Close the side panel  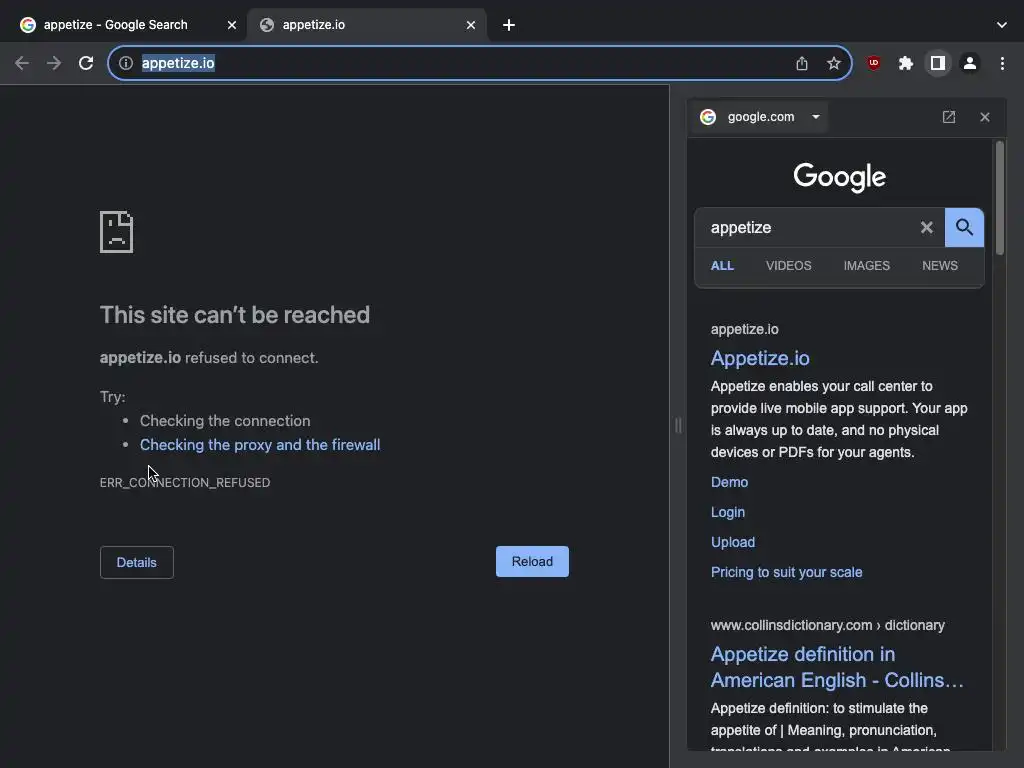pos(984,117)
